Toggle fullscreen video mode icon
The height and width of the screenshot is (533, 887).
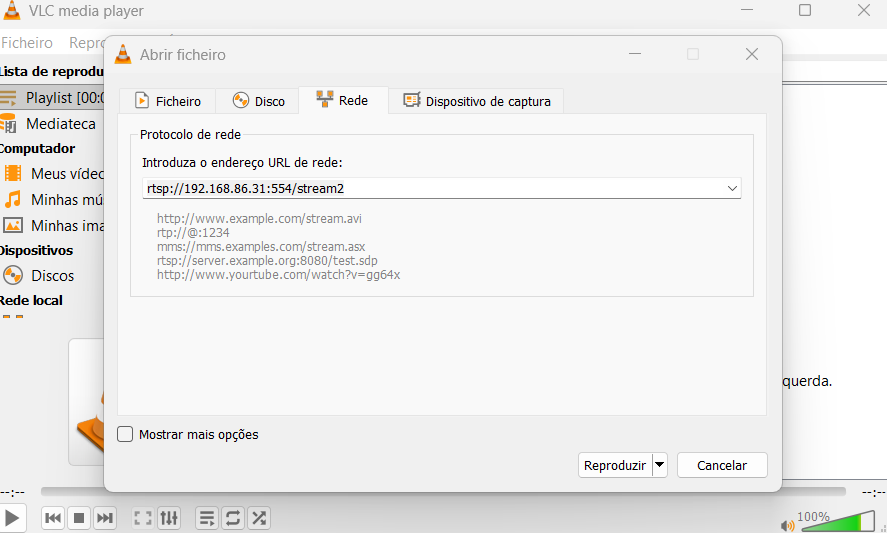143,518
